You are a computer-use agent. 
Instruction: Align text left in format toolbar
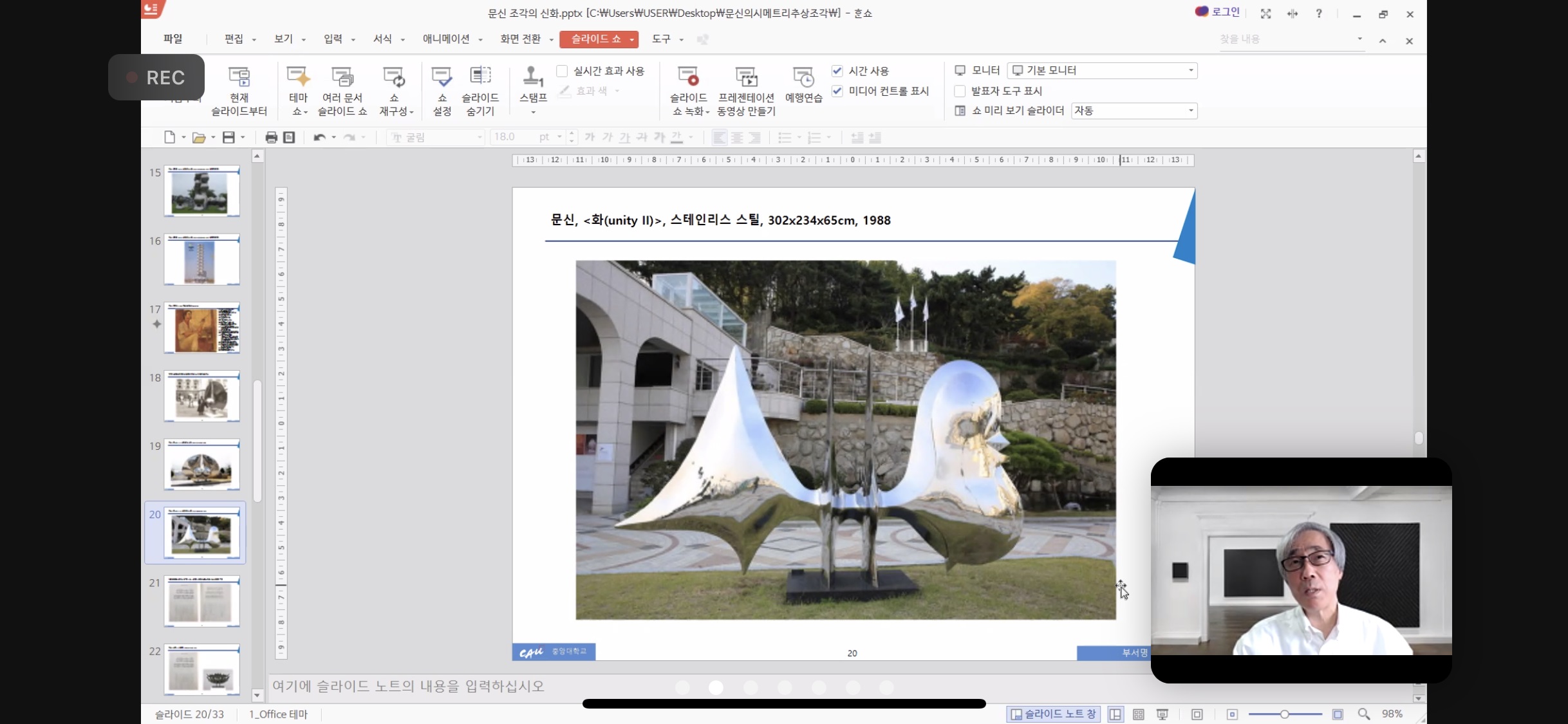(x=719, y=137)
